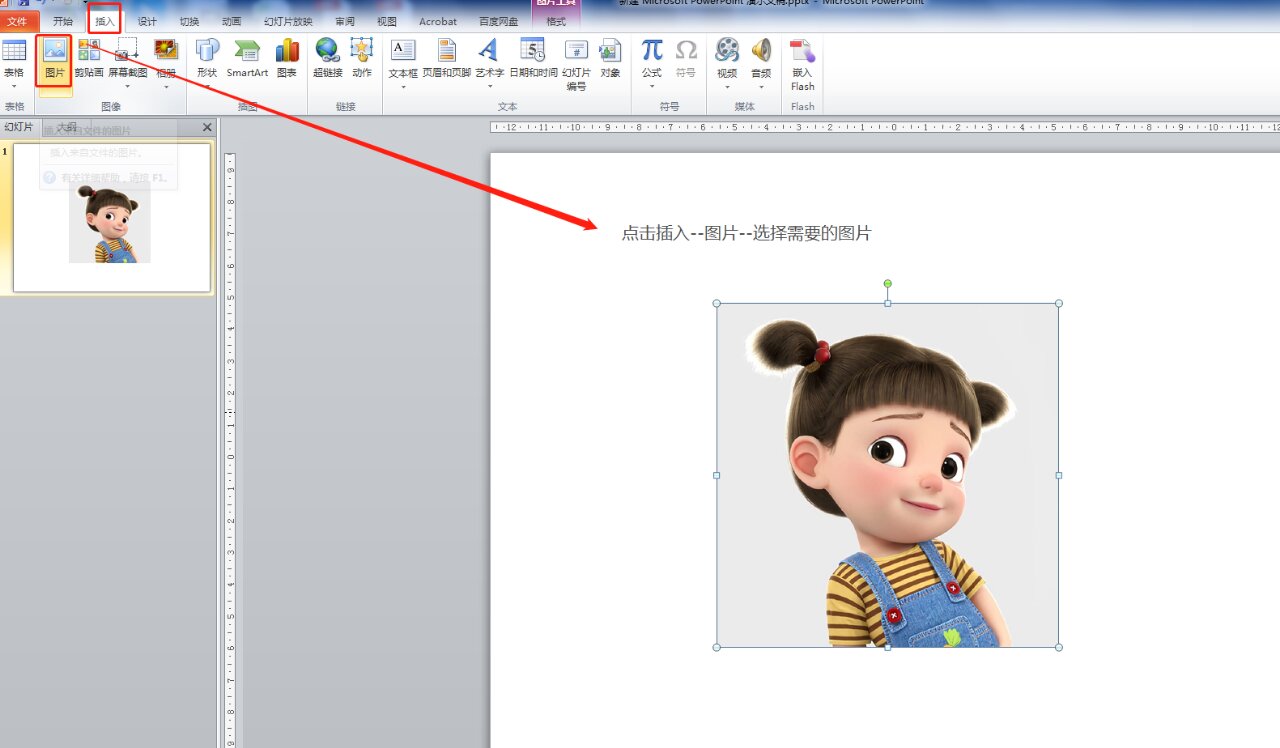Open 页眉和页脚 (Header and Footer)
Image resolution: width=1280 pixels, height=748 pixels.
[446, 60]
